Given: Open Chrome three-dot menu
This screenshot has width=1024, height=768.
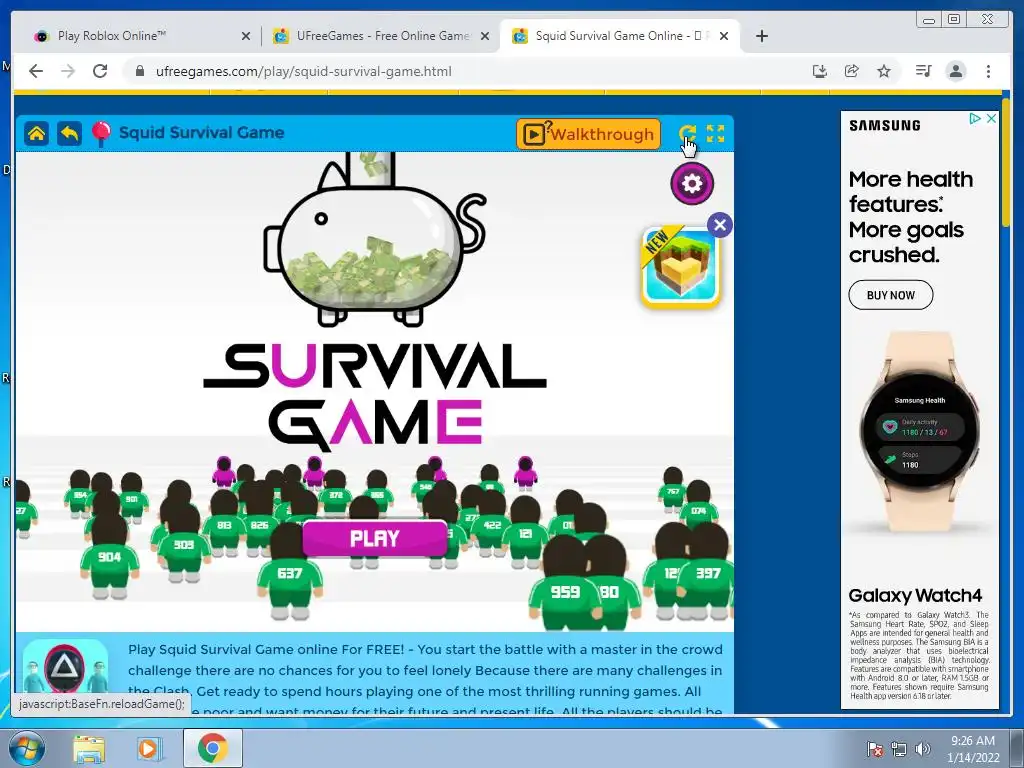Looking at the screenshot, I should pyautogui.click(x=988, y=71).
